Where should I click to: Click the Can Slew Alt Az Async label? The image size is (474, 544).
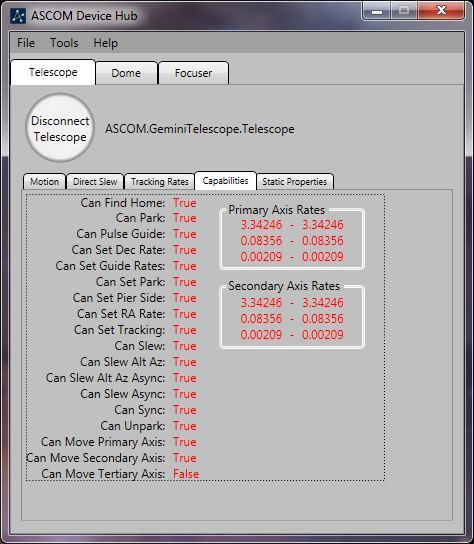pos(105,378)
